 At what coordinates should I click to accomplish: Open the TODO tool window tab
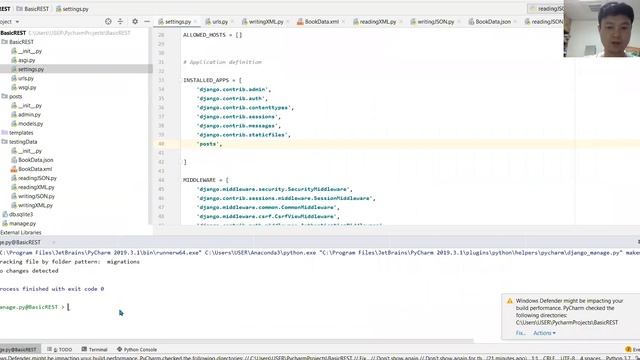coord(60,349)
